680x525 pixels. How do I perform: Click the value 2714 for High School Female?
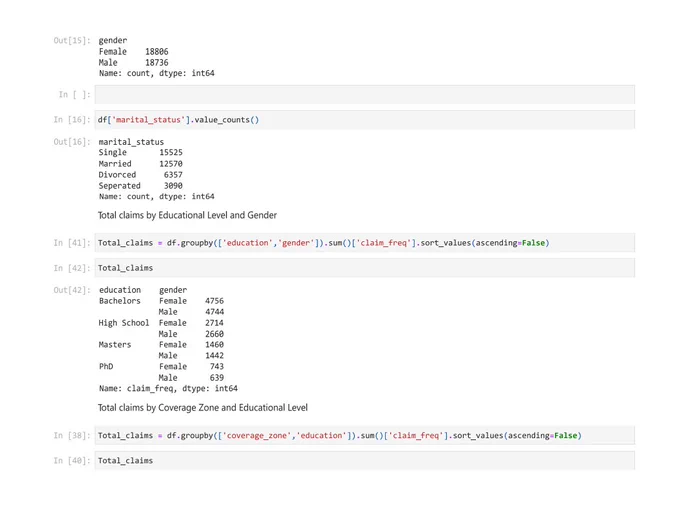coord(214,323)
